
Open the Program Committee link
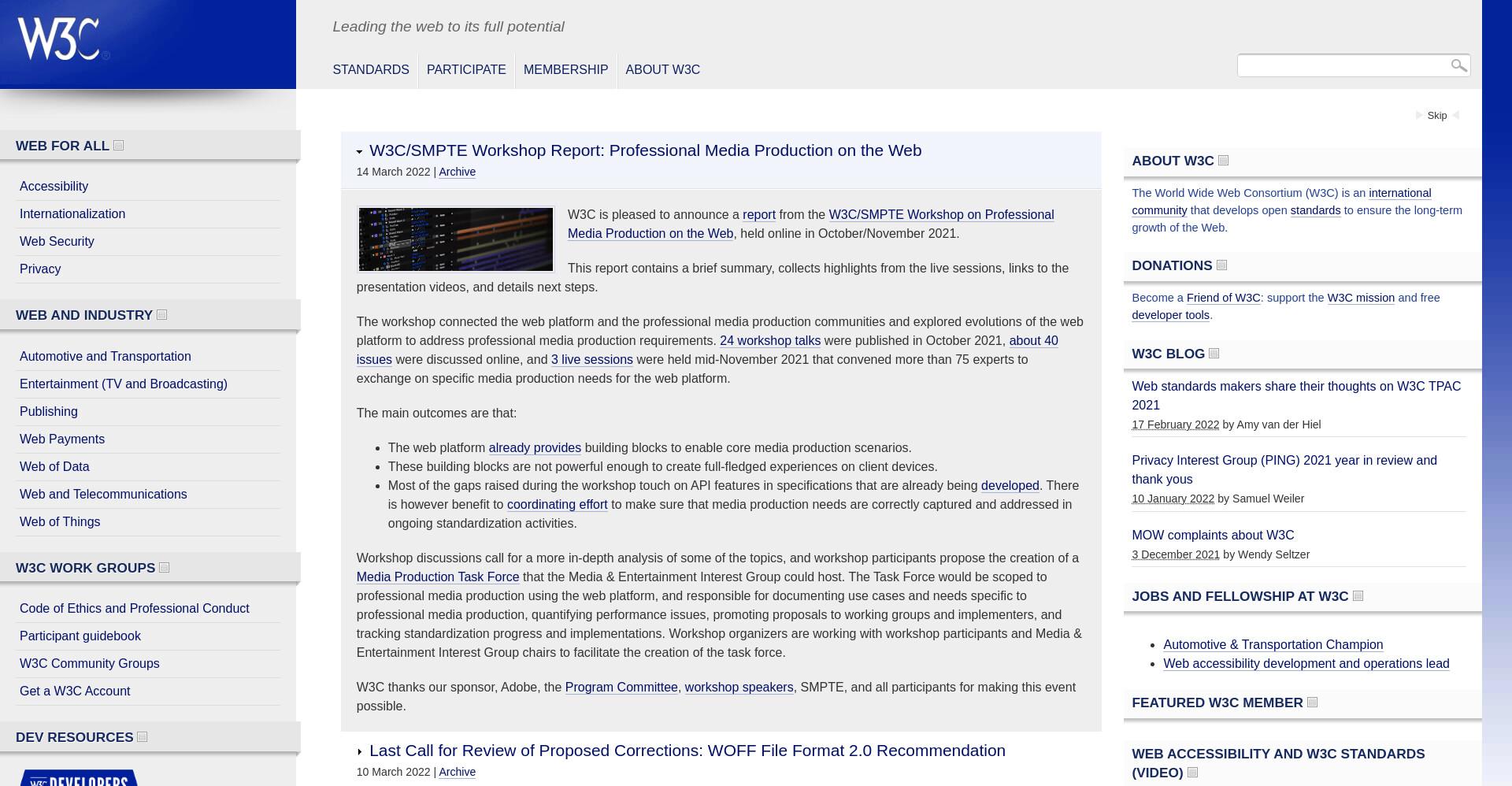(621, 688)
